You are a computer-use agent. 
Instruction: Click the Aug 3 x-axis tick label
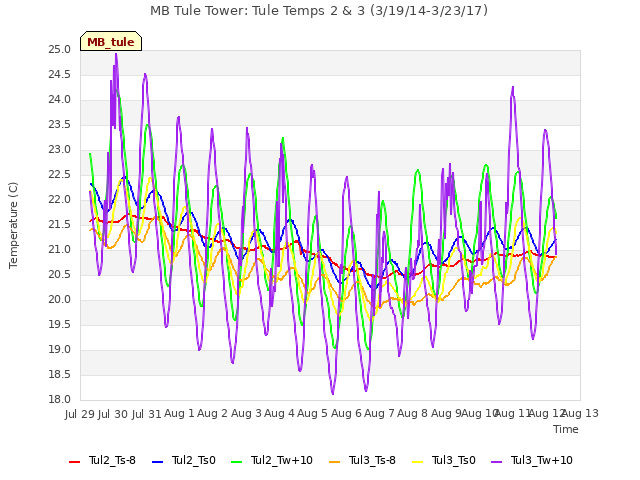click(246, 413)
